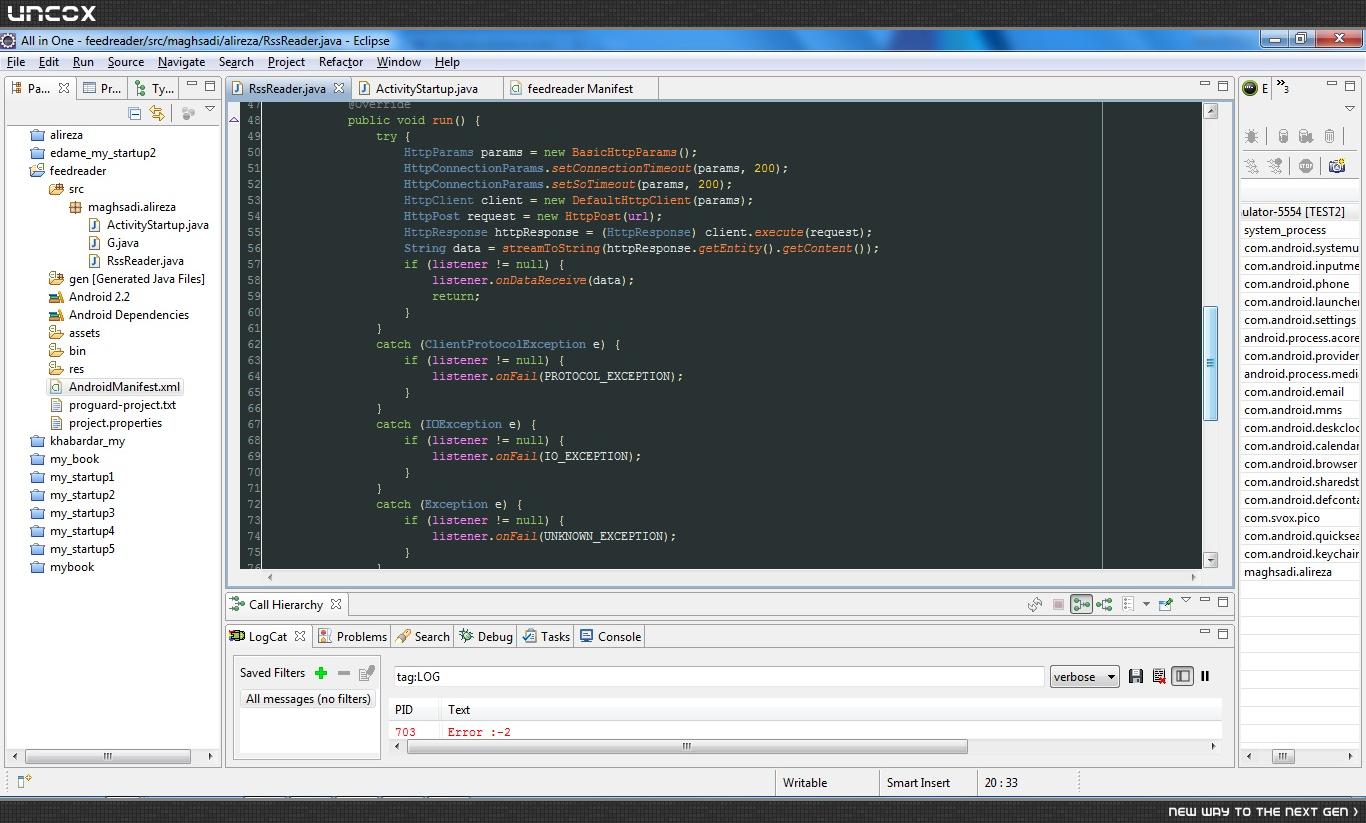
Task: Open the Refactor menu
Action: coord(341,62)
